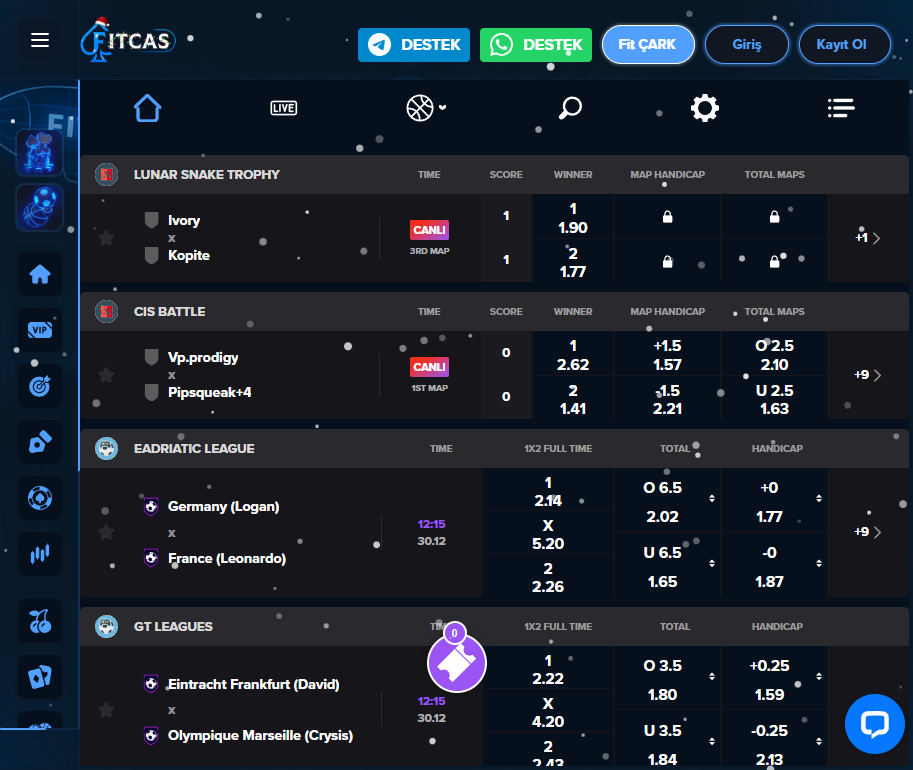Go to sportsbook home icon
Image resolution: width=913 pixels, height=770 pixels.
[147, 108]
